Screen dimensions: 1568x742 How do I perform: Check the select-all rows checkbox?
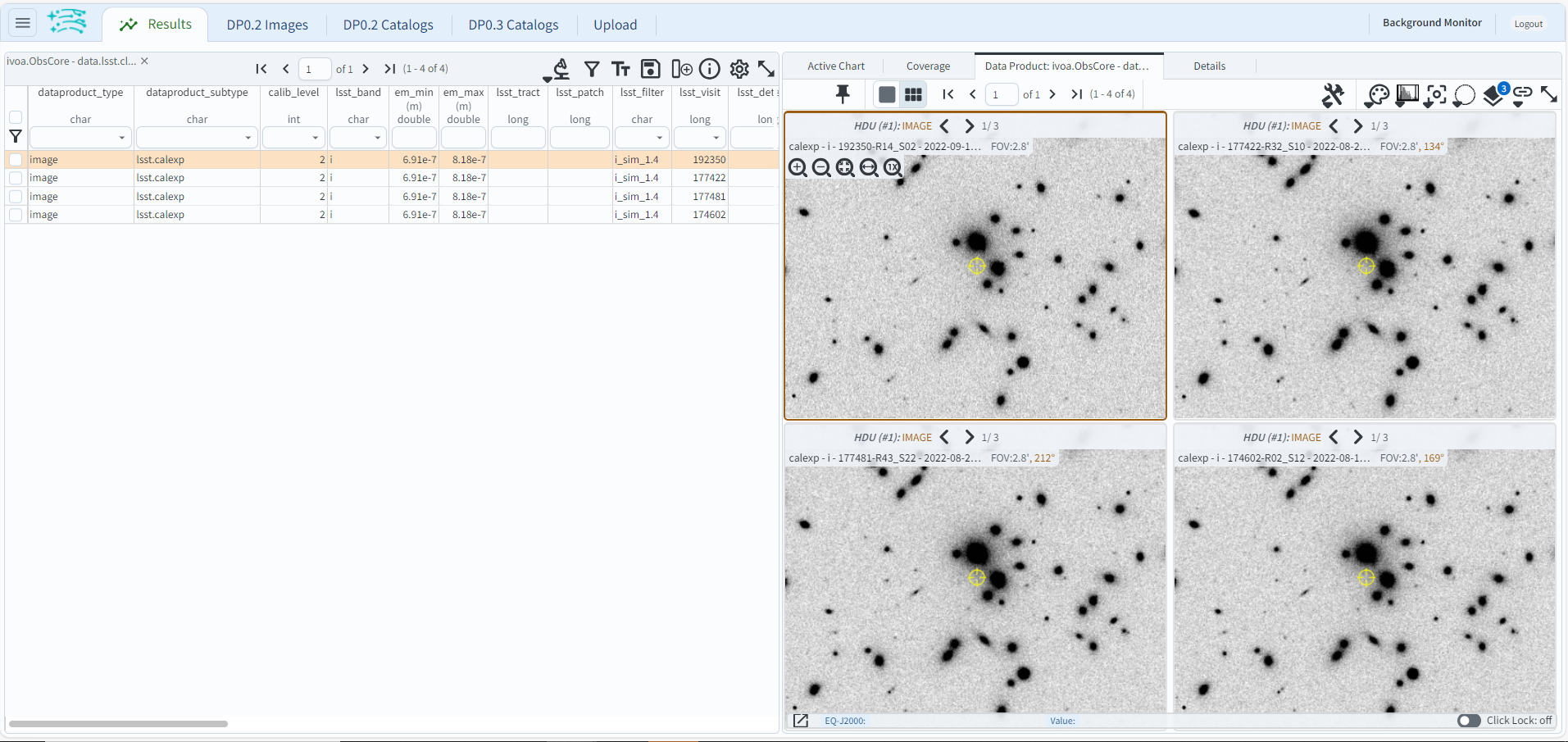click(x=16, y=117)
